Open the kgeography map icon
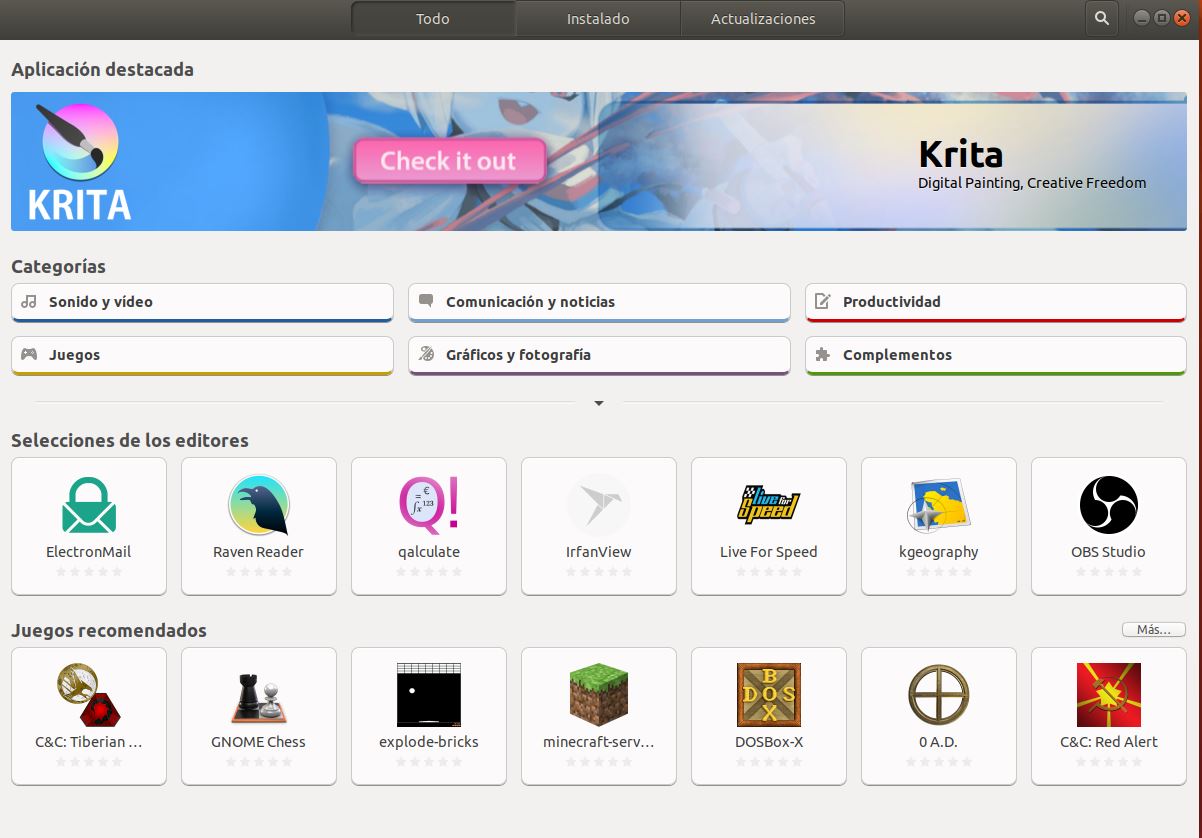 coord(939,504)
